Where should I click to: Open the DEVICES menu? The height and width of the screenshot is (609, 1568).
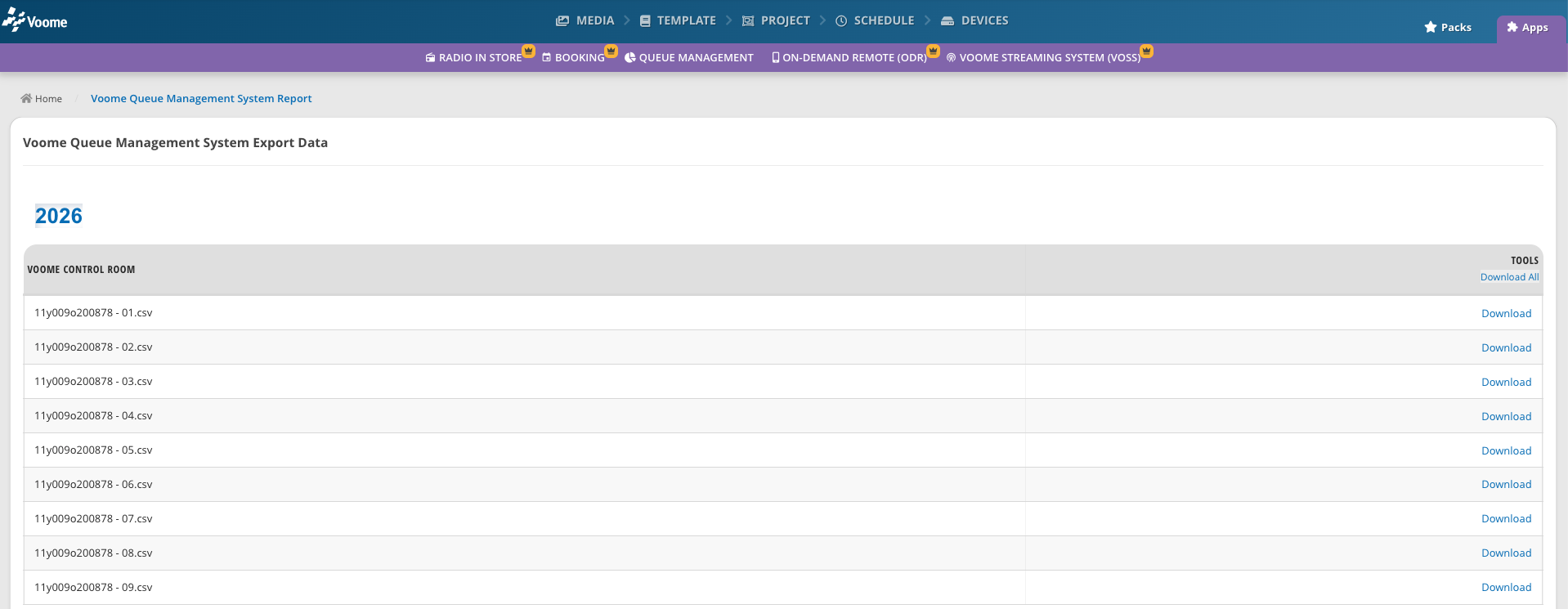(974, 21)
